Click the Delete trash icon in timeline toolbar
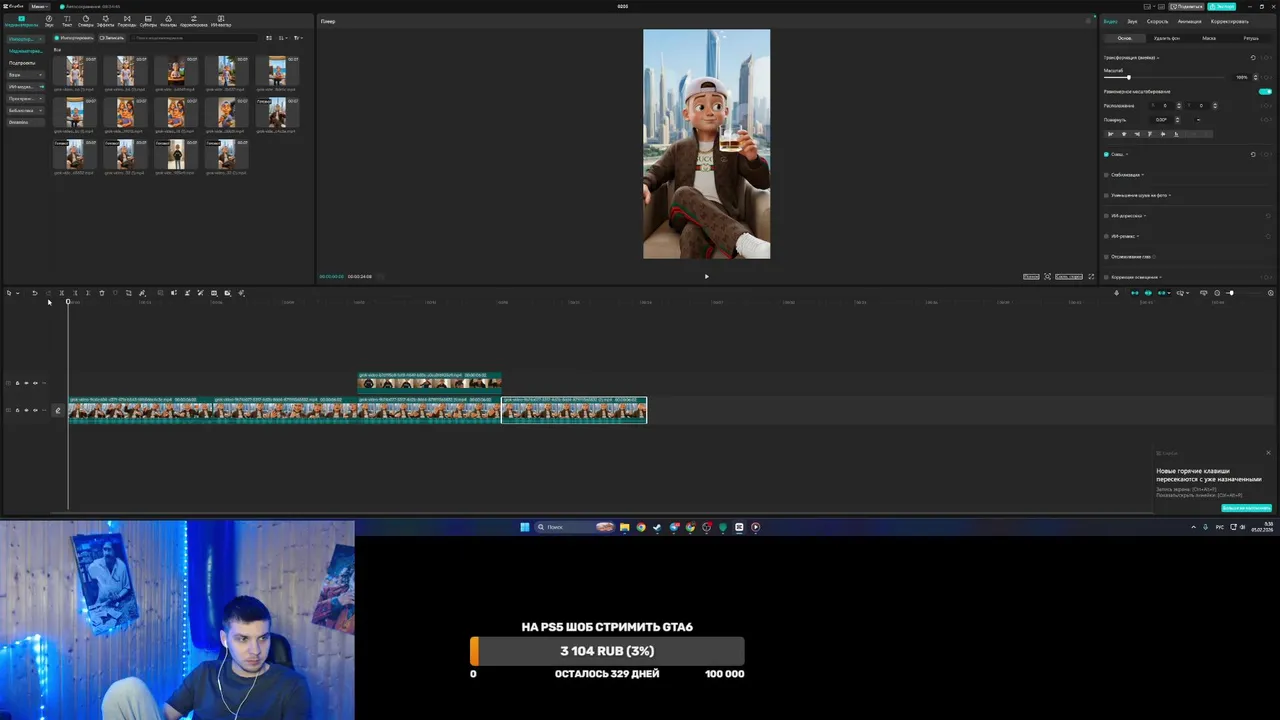 (101, 293)
